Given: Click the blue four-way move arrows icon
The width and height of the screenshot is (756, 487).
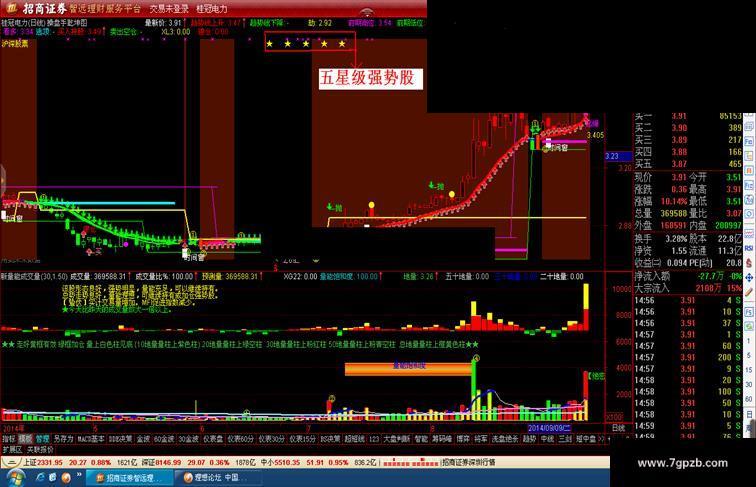Looking at the screenshot, I should coord(749,277).
